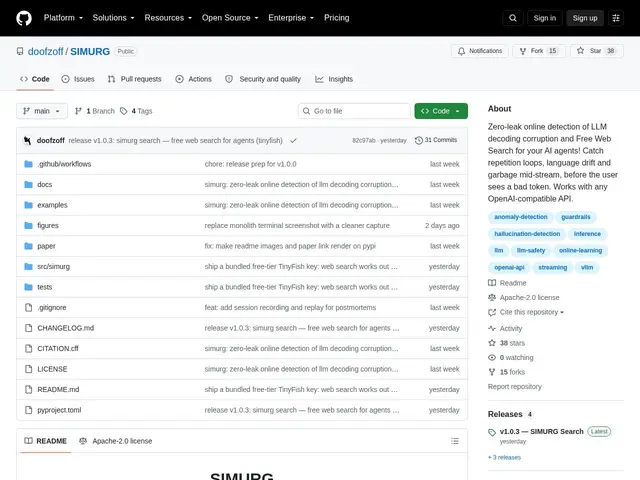Click the Star icon
This screenshot has width=640, height=480.
click(x=580, y=51)
